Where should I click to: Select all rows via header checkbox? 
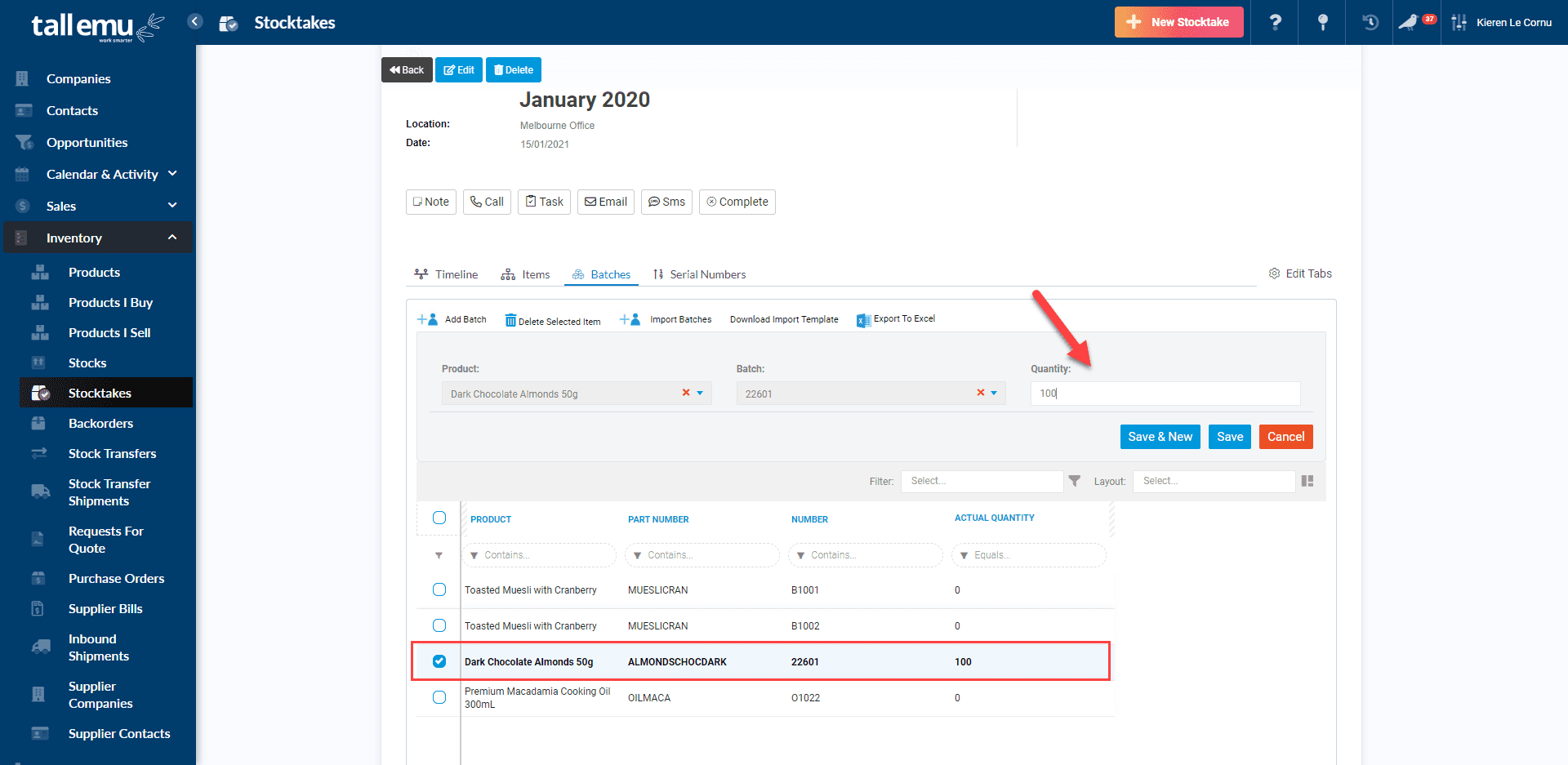[439, 518]
